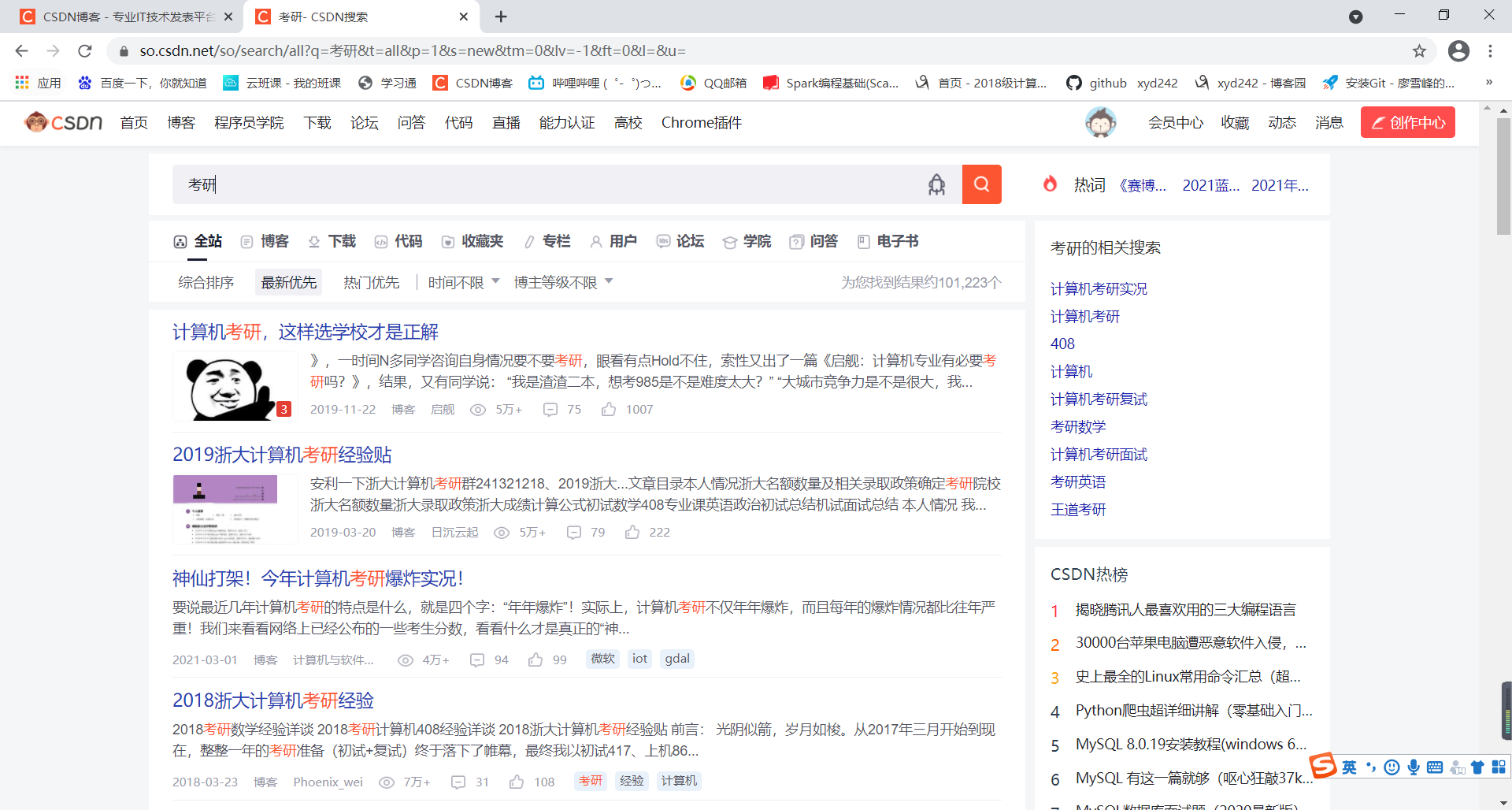Open article 2019浙大计算机考研经验贴

(282, 455)
